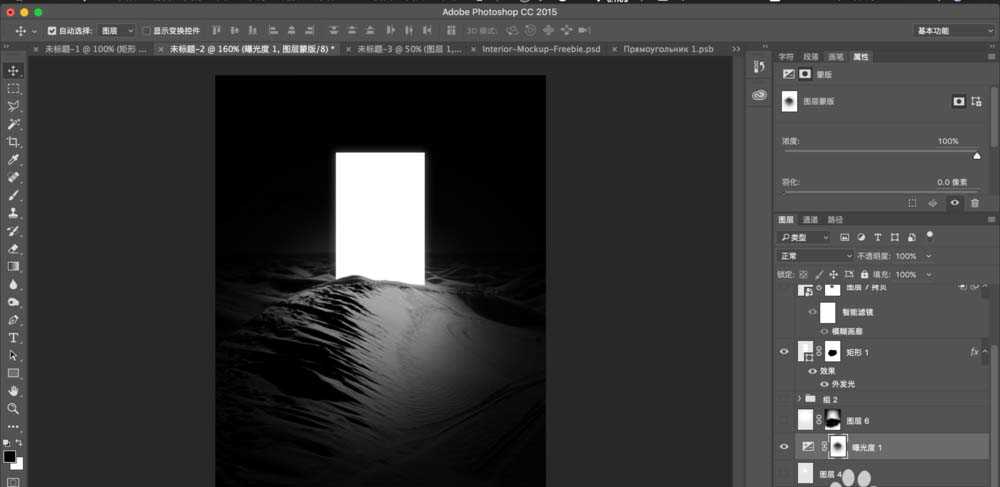
Task: Select the Rectangular Marquee tool
Action: pyautogui.click(x=14, y=89)
